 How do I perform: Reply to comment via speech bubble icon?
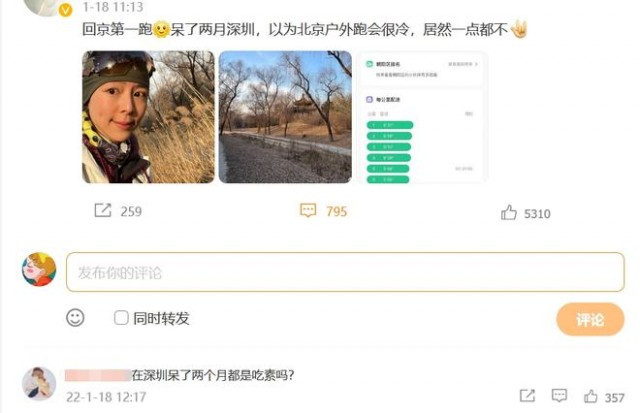[559, 395]
